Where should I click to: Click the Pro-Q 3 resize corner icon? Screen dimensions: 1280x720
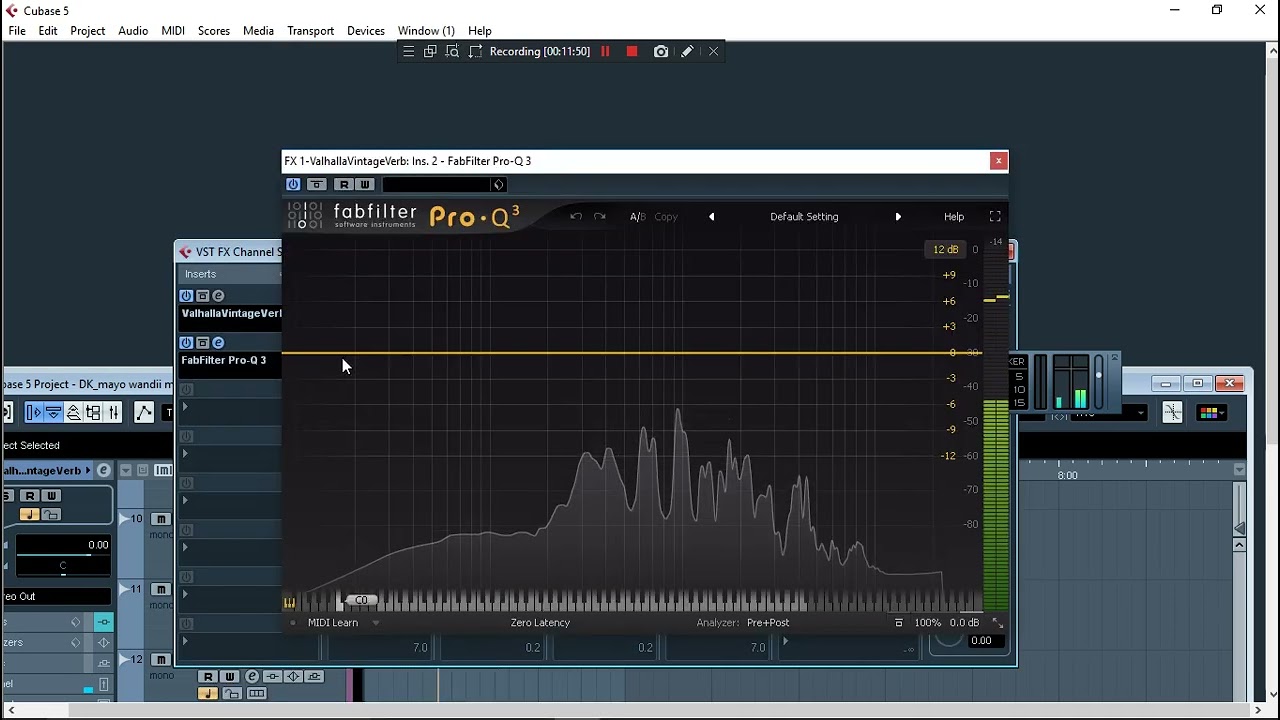click(x=997, y=622)
